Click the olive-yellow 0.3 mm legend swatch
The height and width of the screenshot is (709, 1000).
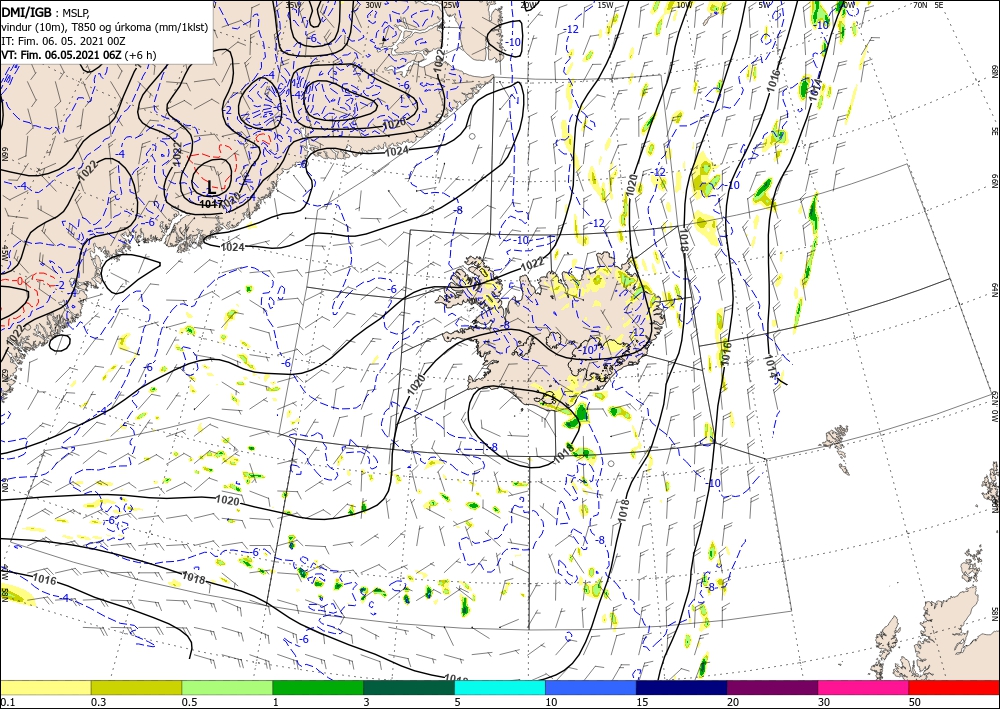tap(136, 687)
